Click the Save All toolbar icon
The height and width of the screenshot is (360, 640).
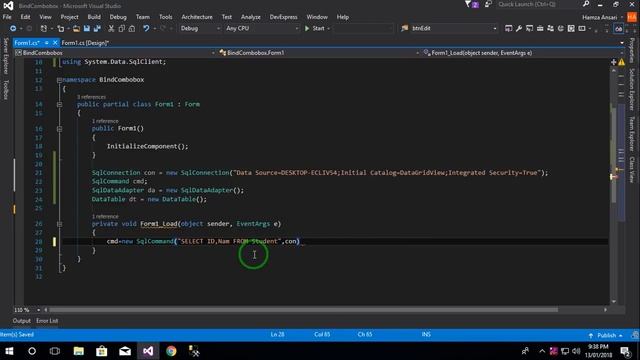[97, 29]
